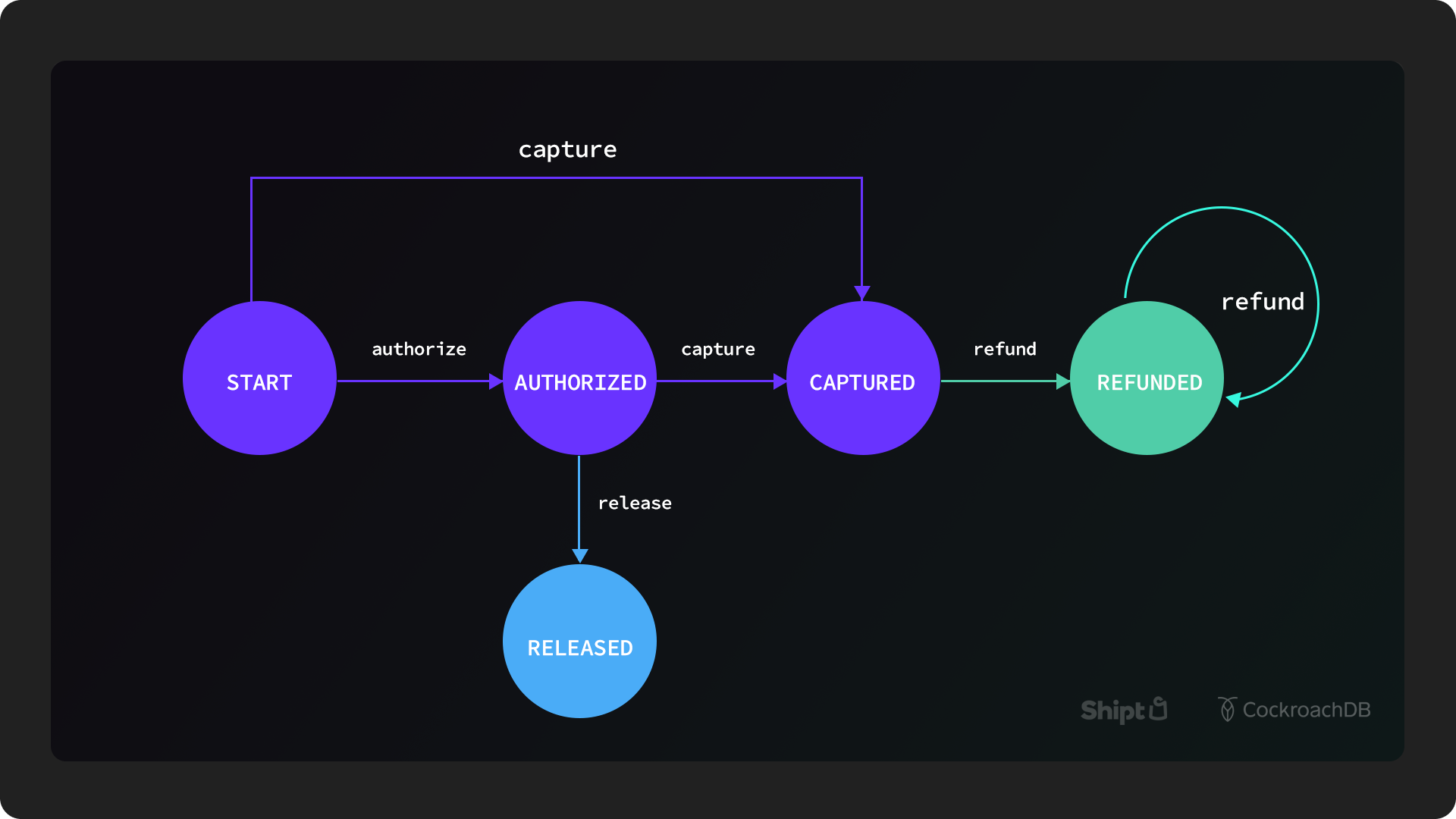Screen dimensions: 1456x819
Task: Select the refund arrow between CAPTURED and REFUNDED
Action: [1003, 381]
